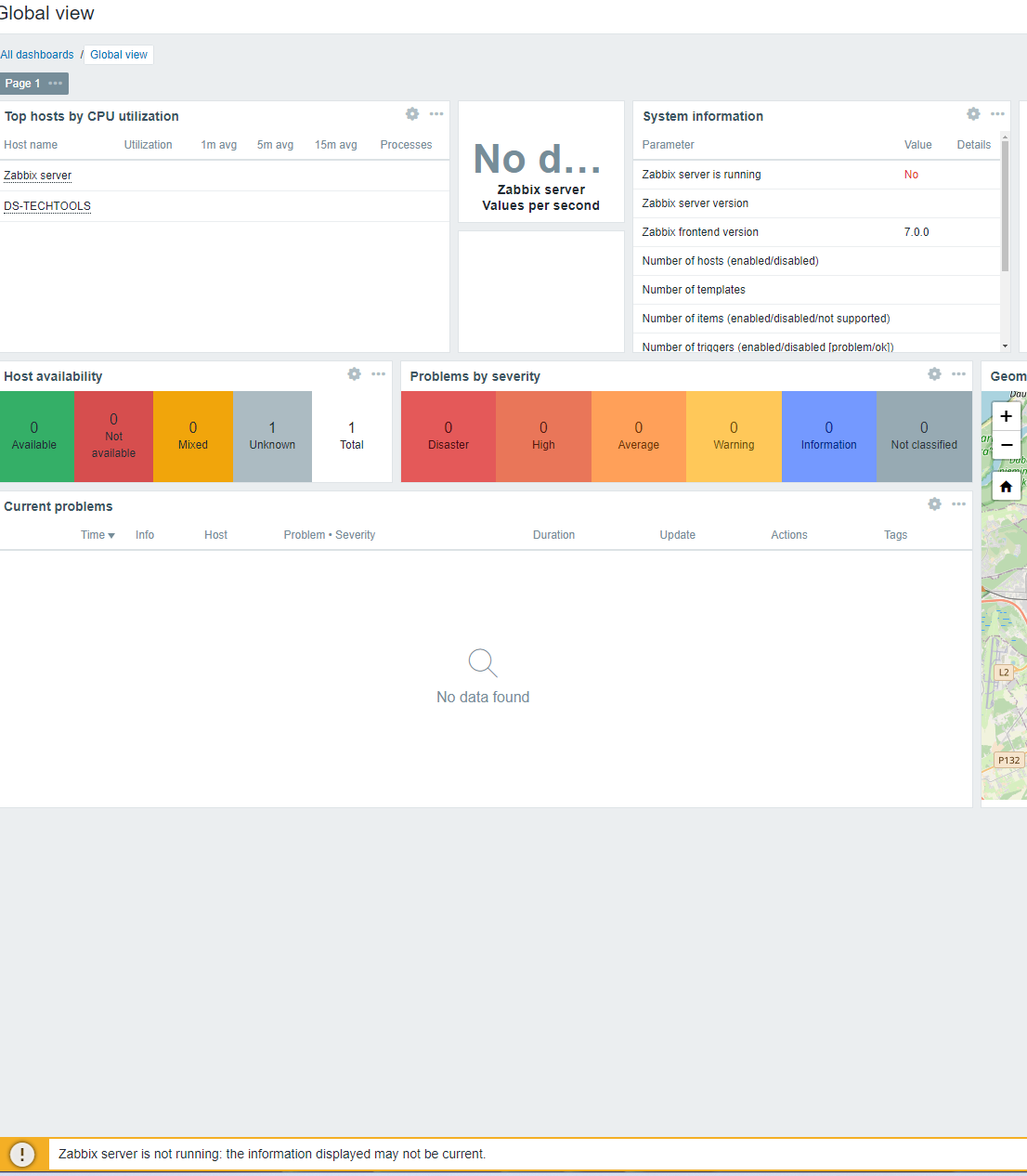Click the Actions column header

(x=789, y=535)
